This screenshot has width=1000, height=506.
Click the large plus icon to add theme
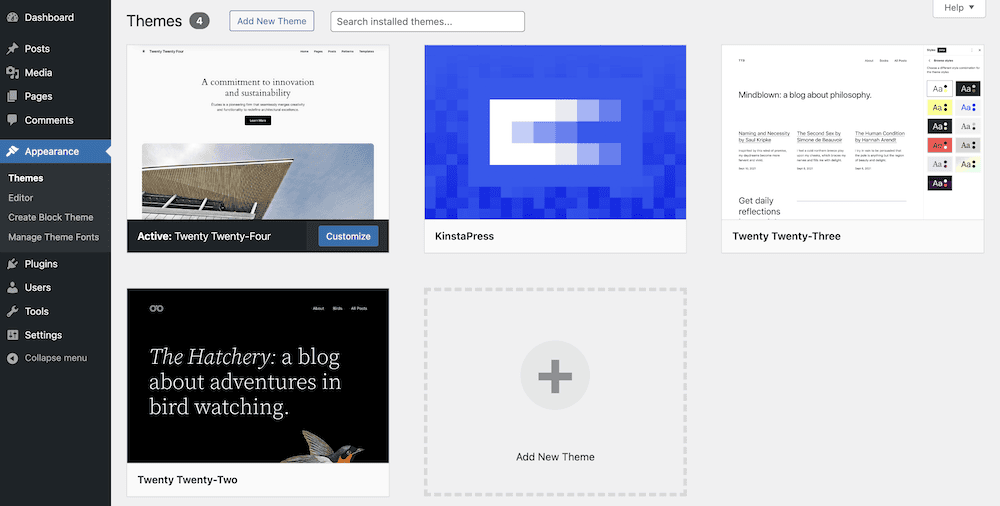point(555,375)
